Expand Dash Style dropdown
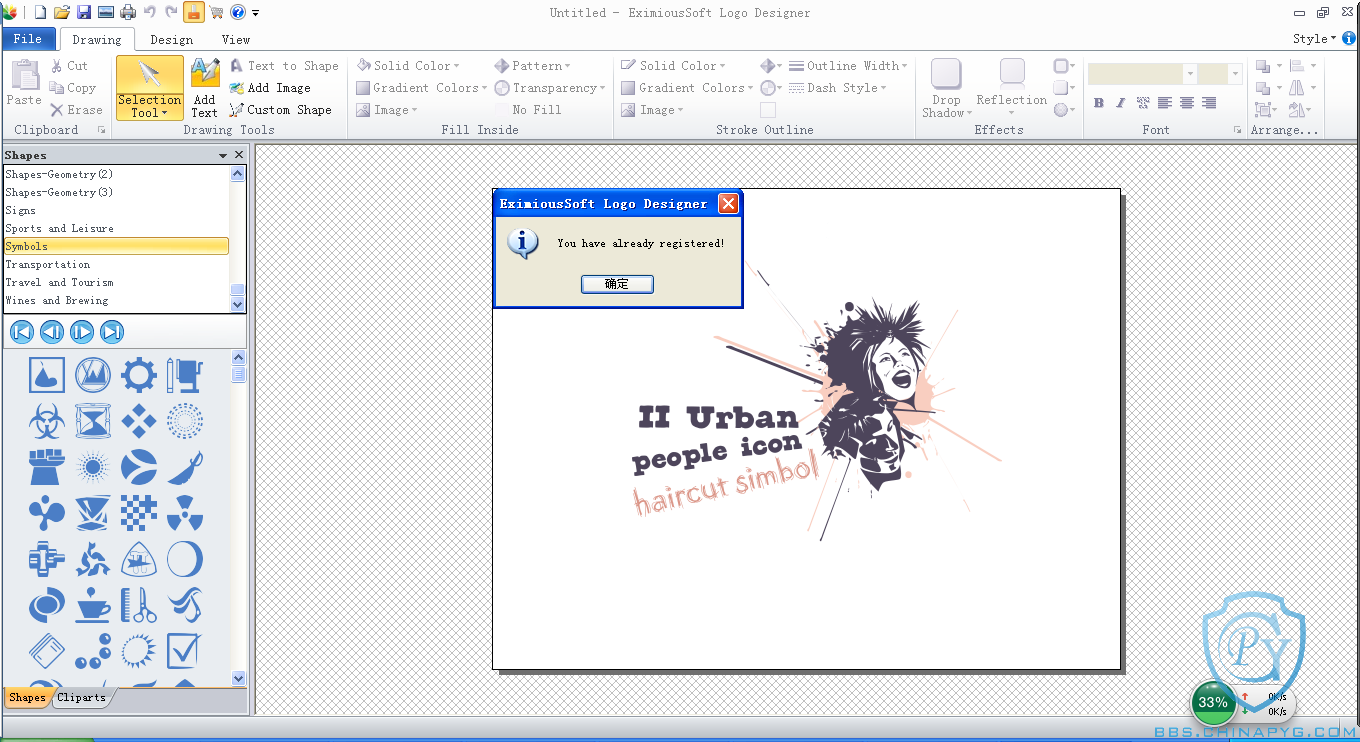1360x742 pixels. (838, 88)
